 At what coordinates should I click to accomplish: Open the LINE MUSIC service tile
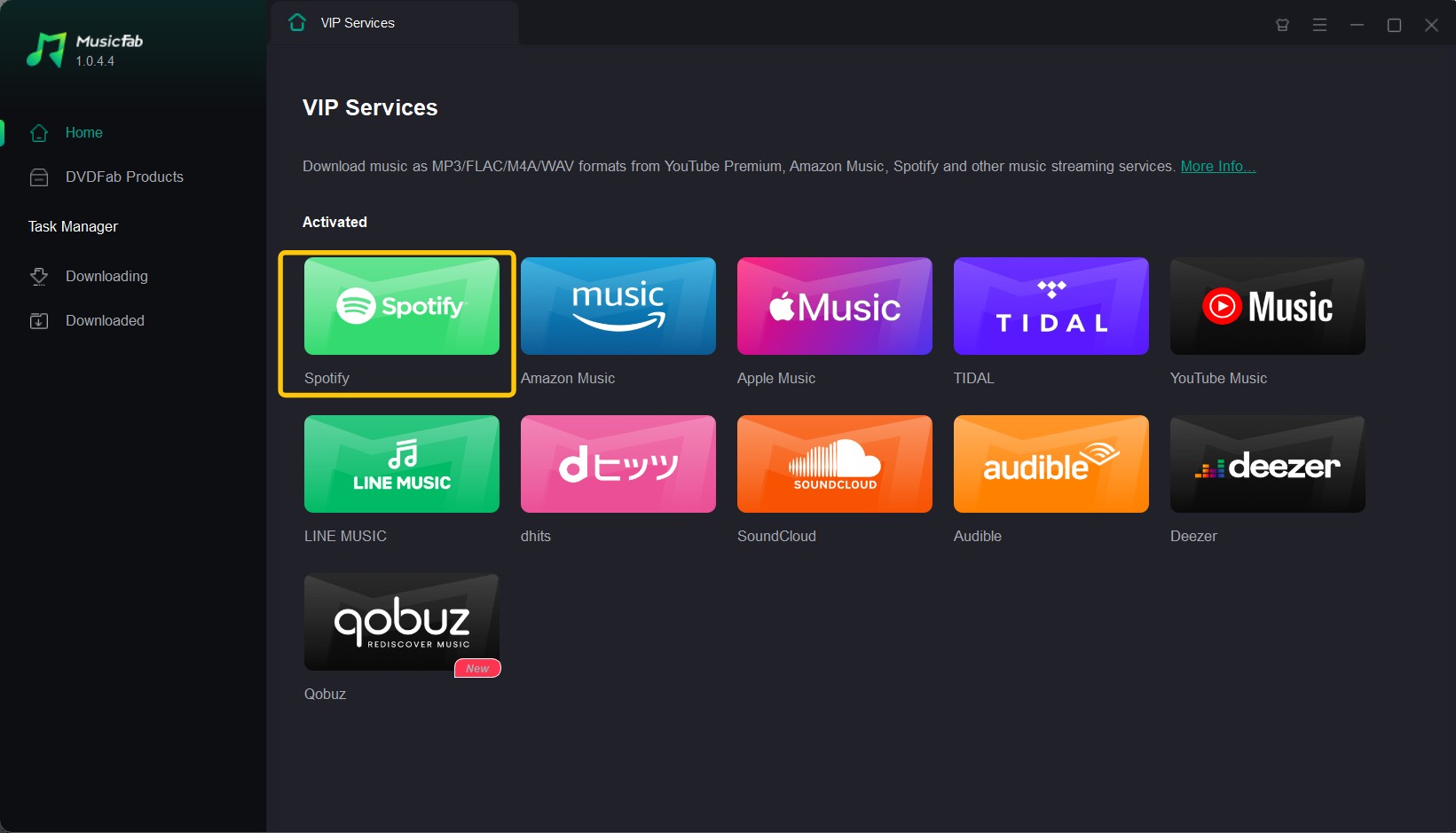(402, 464)
